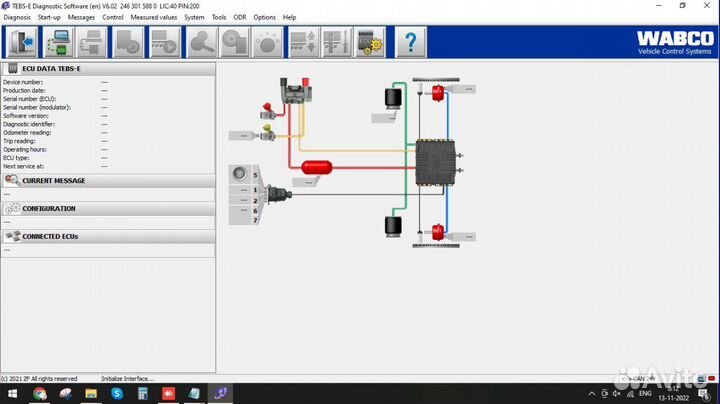Click the blue question mark help icon
This screenshot has height=404, width=720.
pyautogui.click(x=411, y=42)
